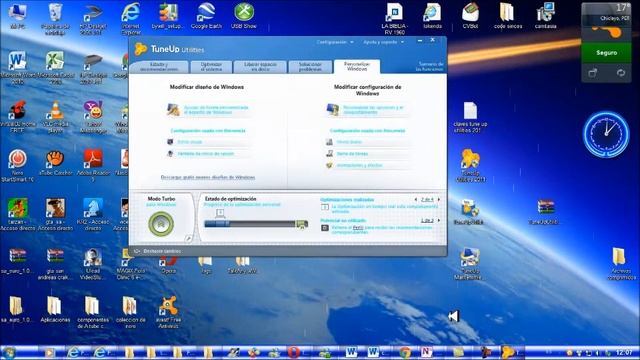Open link to customize Windows appearance
640x360 pixels.
pos(216,109)
